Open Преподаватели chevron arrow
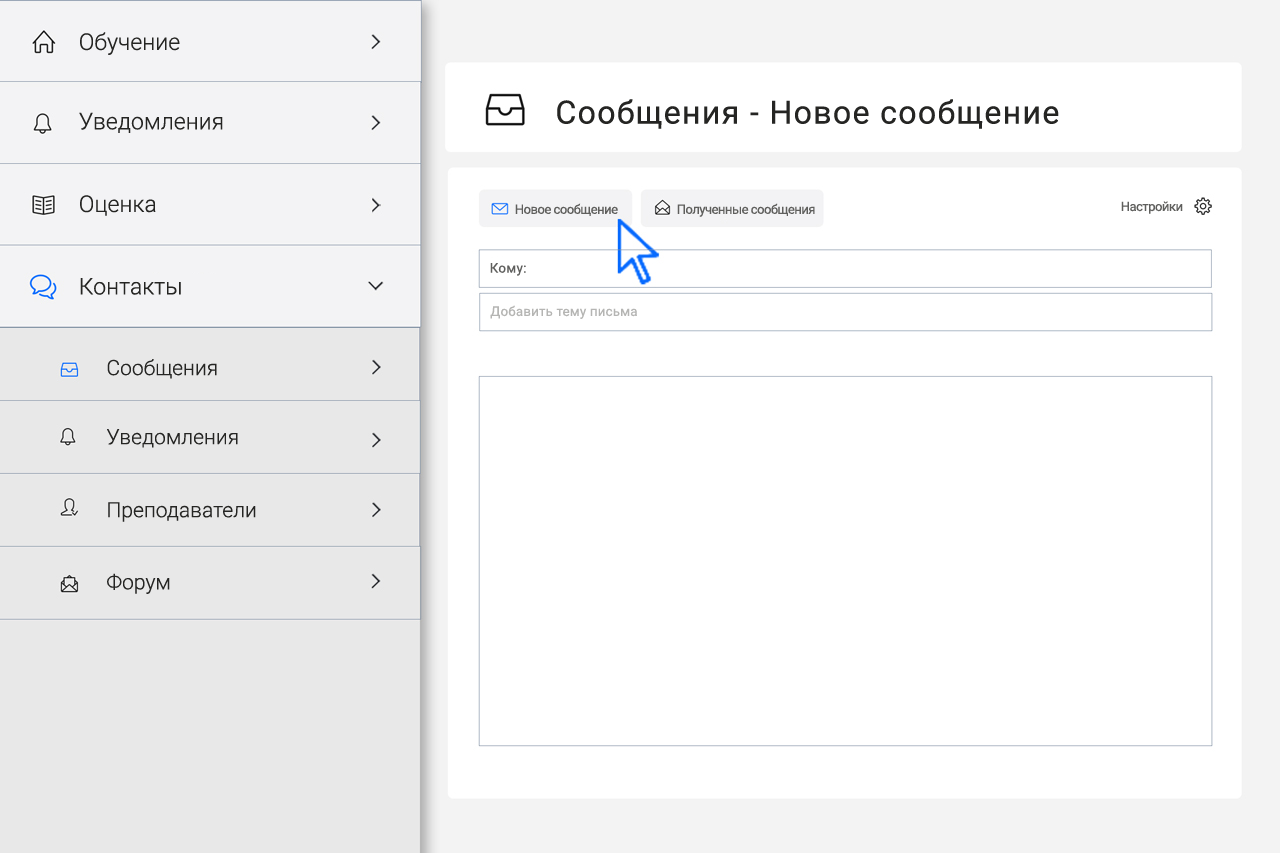The image size is (1280, 853). (376, 510)
